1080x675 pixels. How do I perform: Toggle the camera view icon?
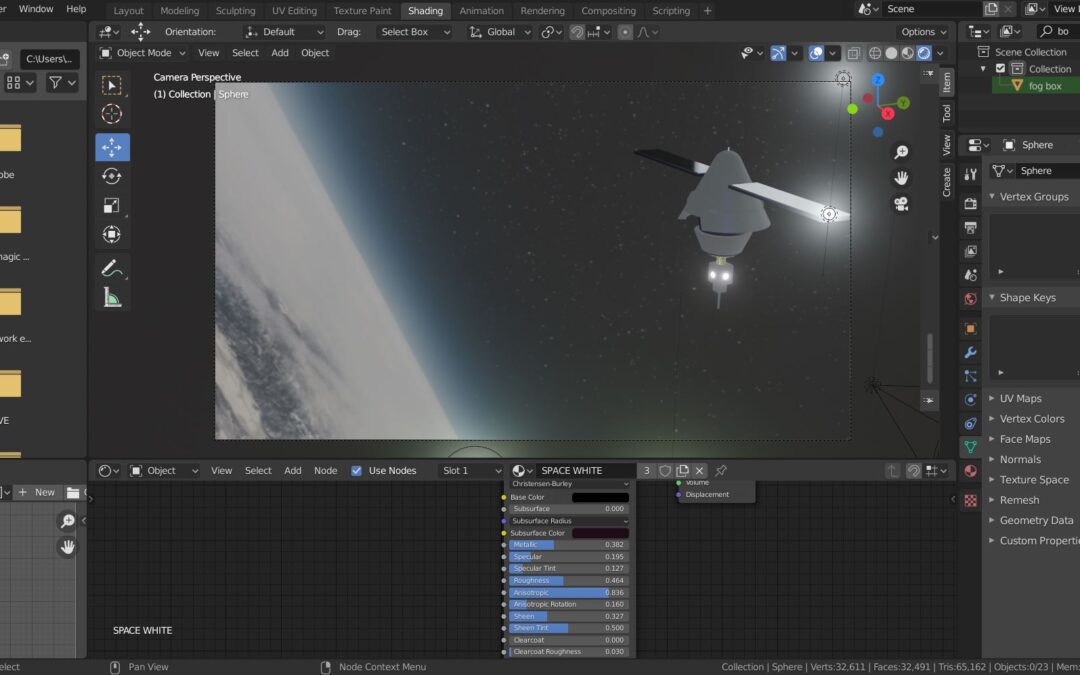901,204
